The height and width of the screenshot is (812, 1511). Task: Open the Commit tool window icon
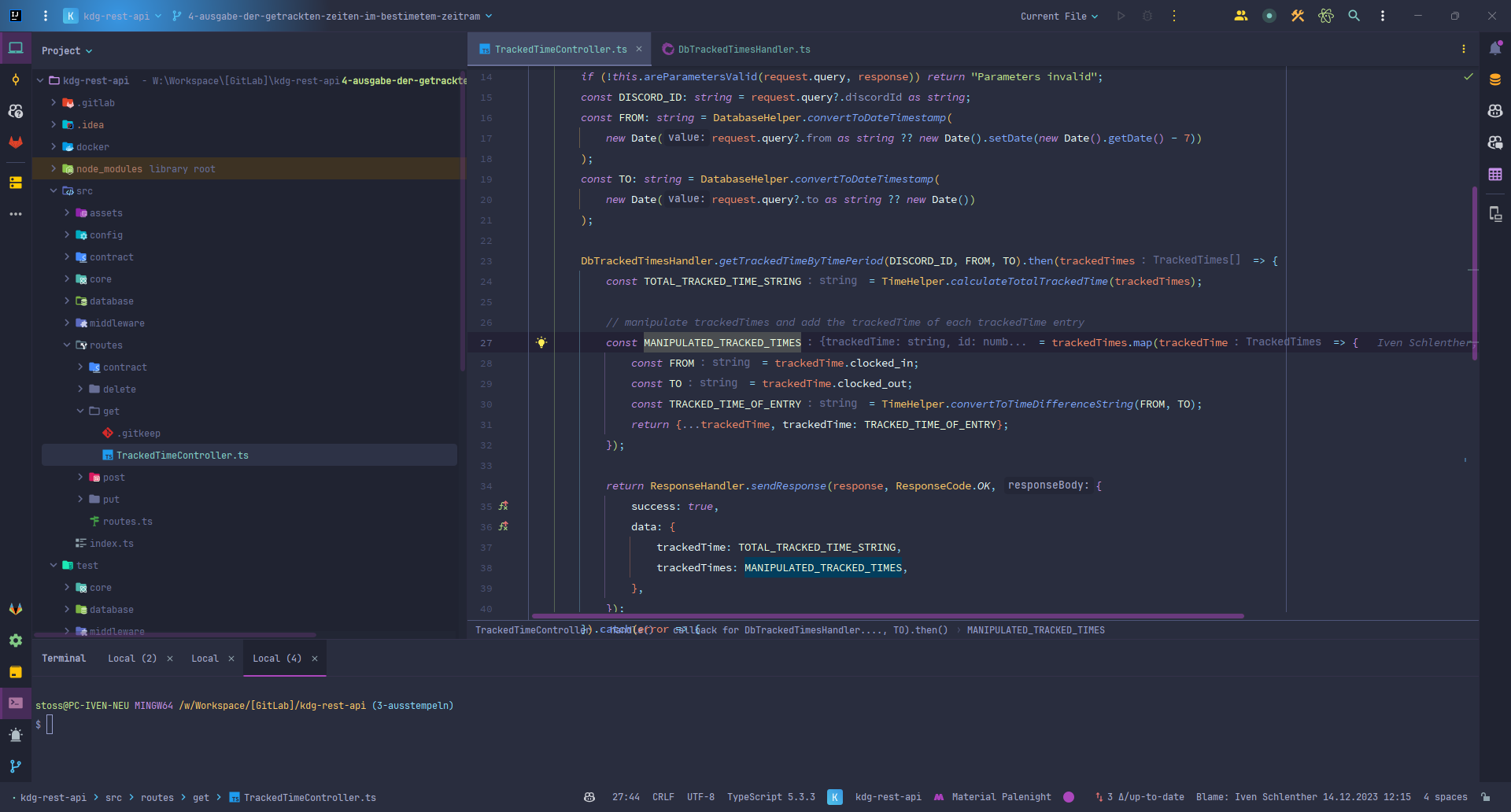point(16,79)
